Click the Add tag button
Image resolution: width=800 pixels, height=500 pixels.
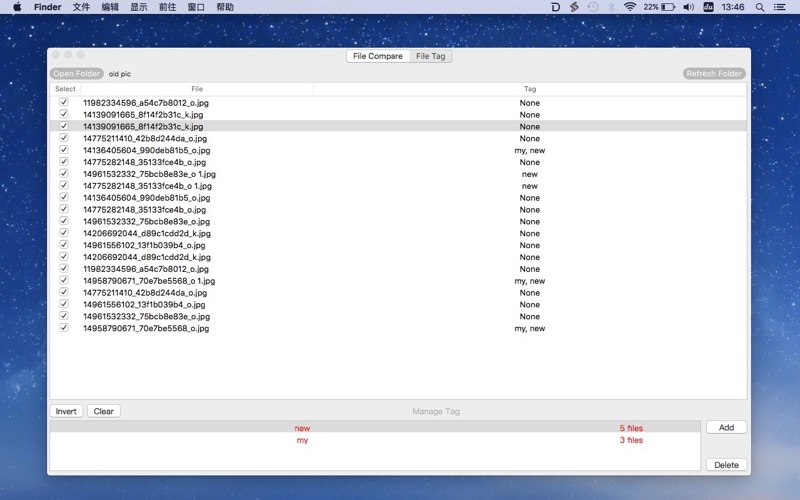point(726,428)
